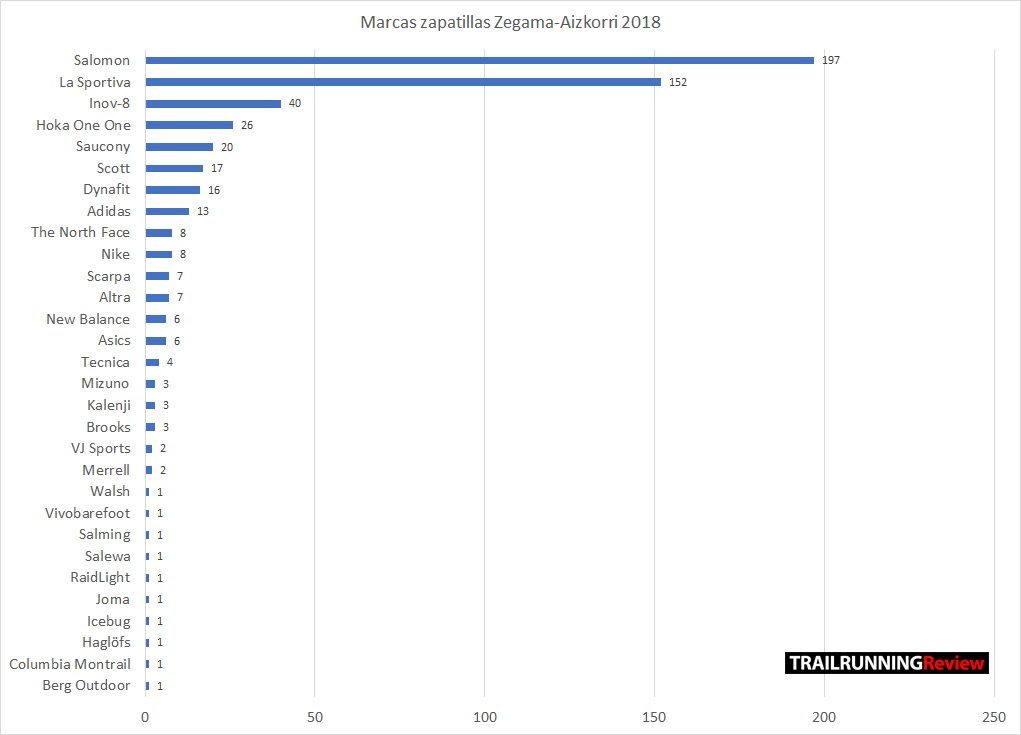Select the Tecnica label
This screenshot has height=735, width=1021.
pyautogui.click(x=105, y=362)
